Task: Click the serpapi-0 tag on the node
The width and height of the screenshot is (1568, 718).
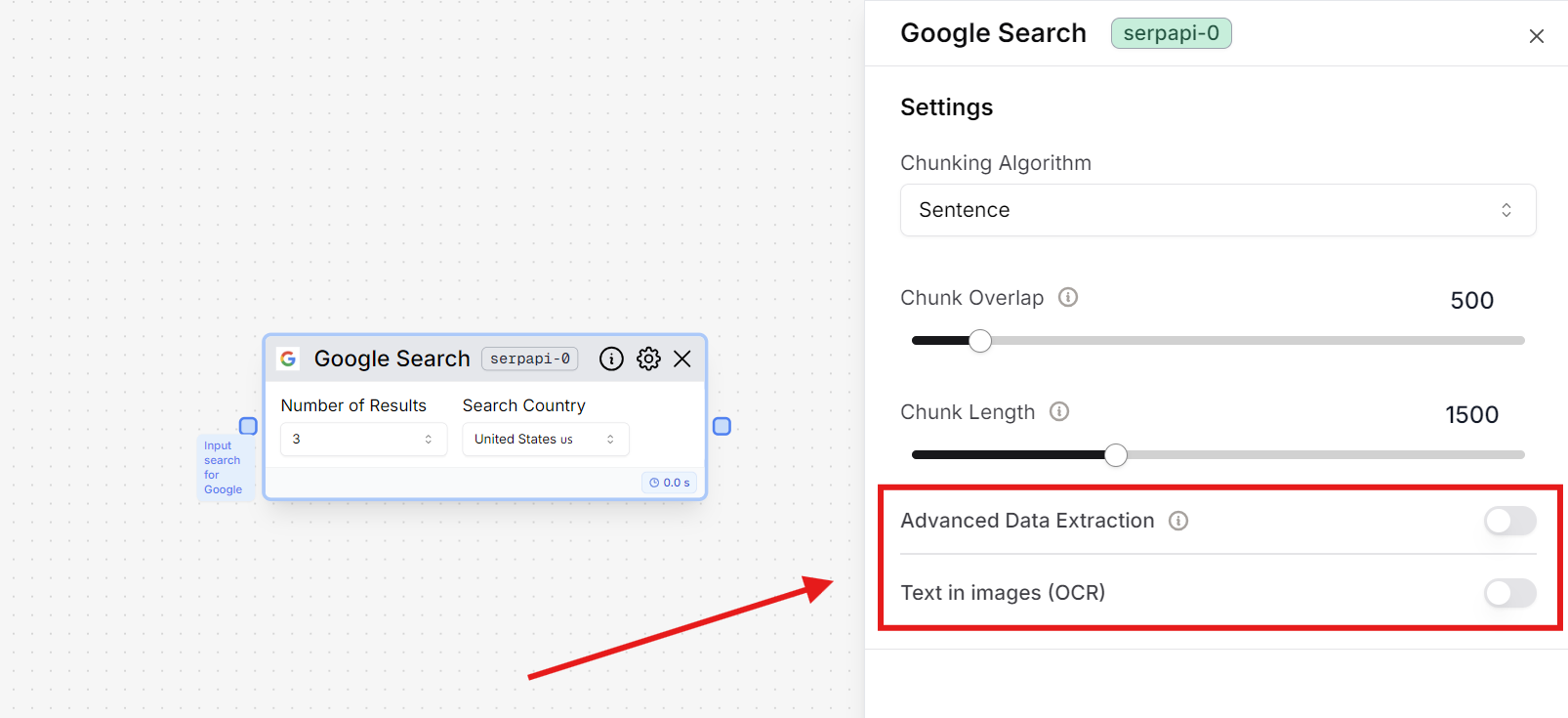Action: [x=530, y=359]
